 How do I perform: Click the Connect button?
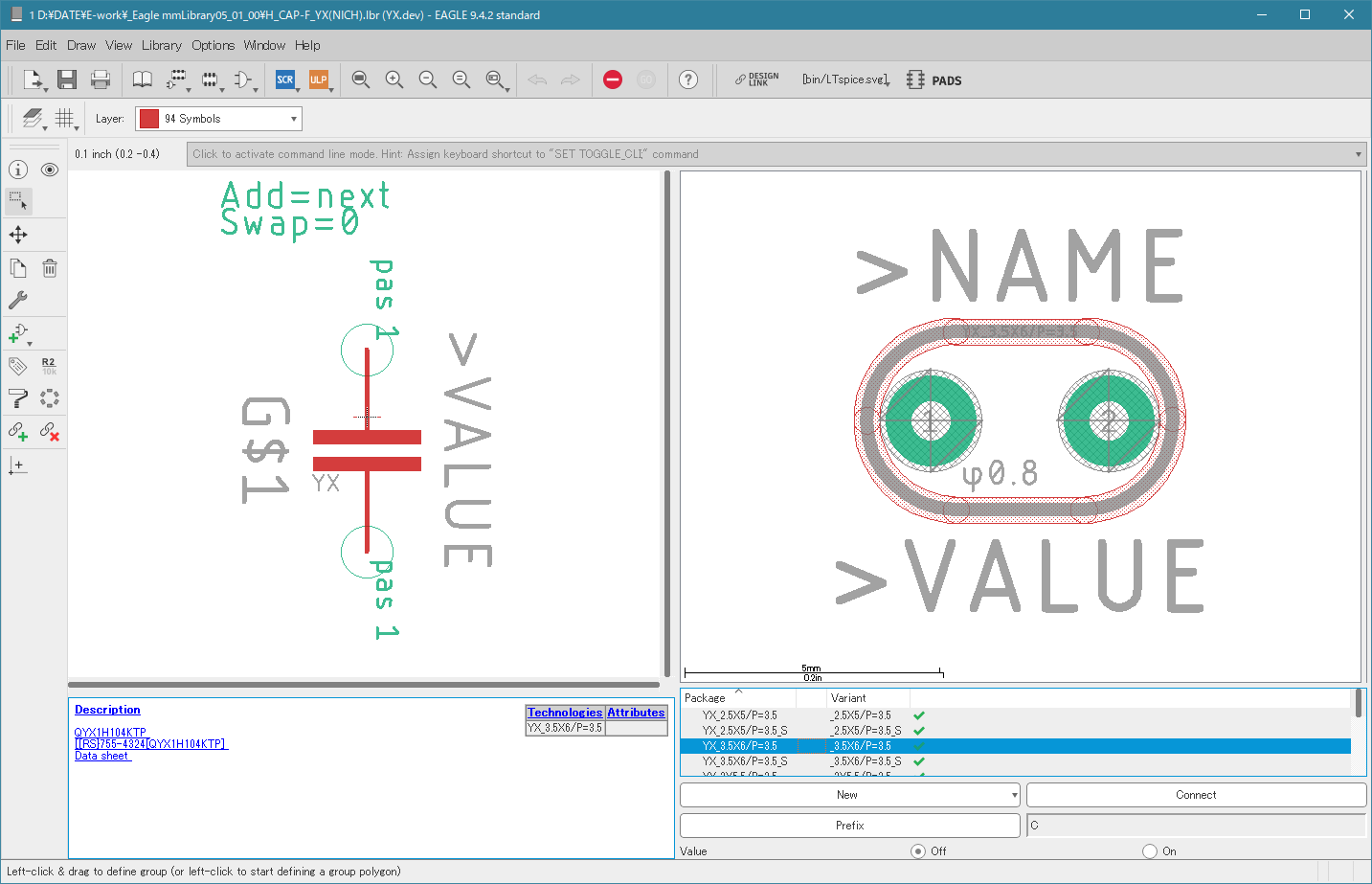coord(1196,795)
